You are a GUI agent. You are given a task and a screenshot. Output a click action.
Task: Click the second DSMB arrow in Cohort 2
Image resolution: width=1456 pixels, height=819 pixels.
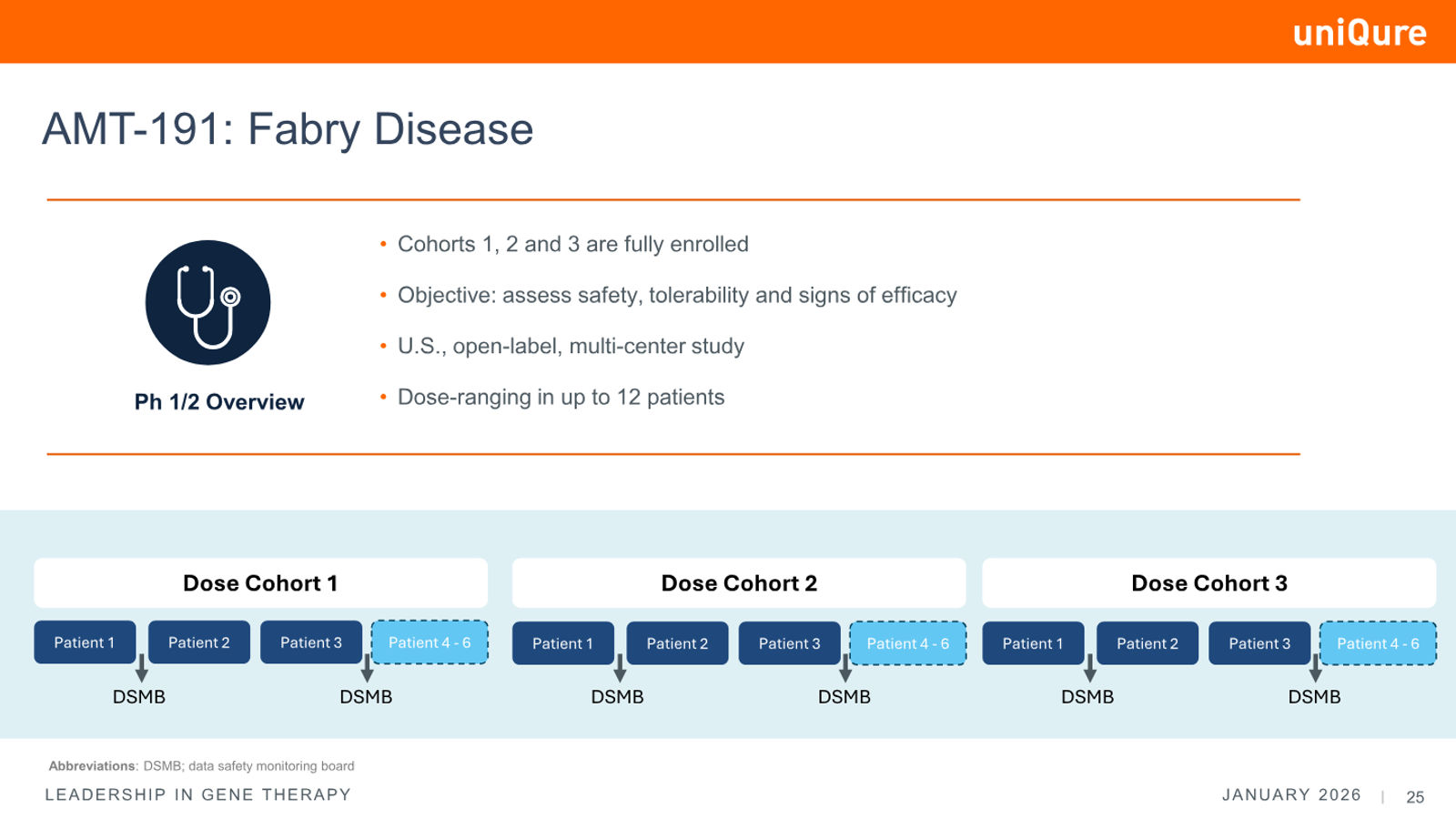point(845,668)
